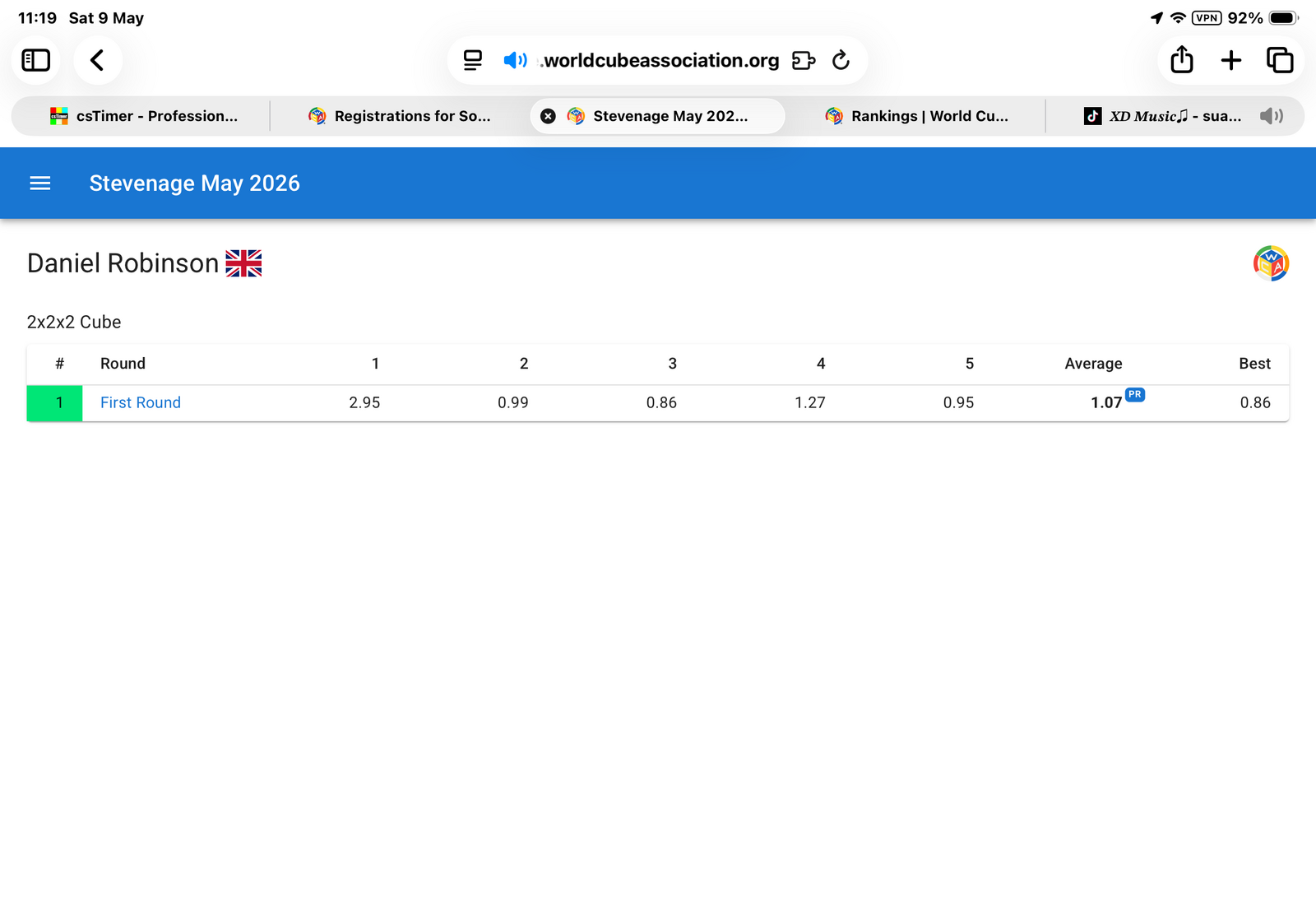Click the green rank 1 cell
1316x915 pixels.
click(54, 403)
